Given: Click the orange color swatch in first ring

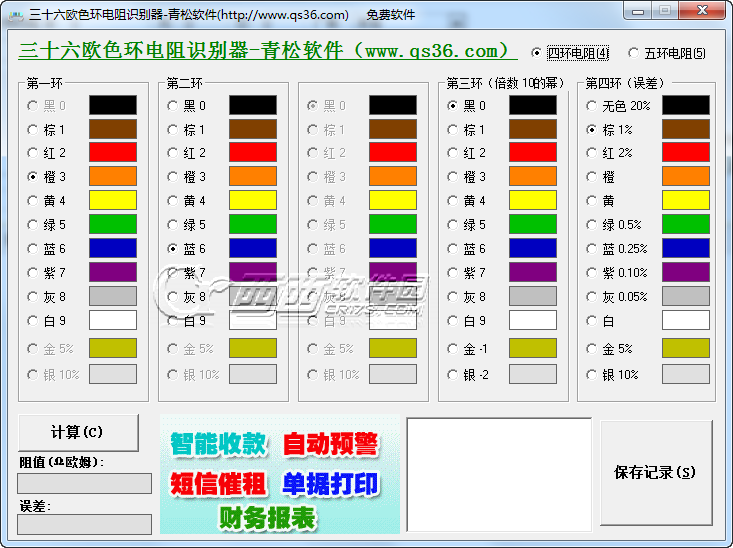Looking at the screenshot, I should click(113, 177).
